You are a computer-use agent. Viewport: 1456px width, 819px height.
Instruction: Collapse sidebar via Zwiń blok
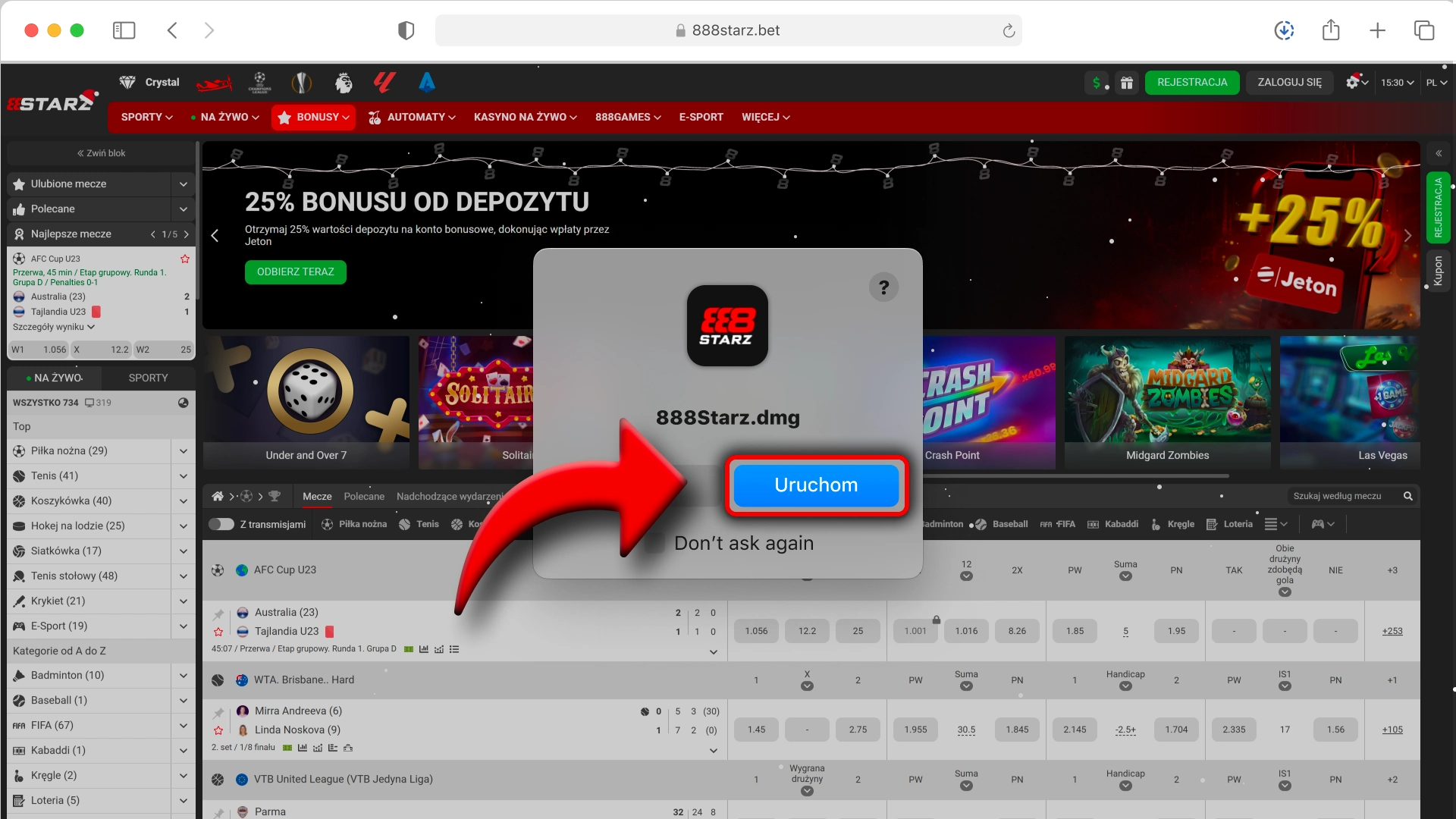tap(101, 153)
